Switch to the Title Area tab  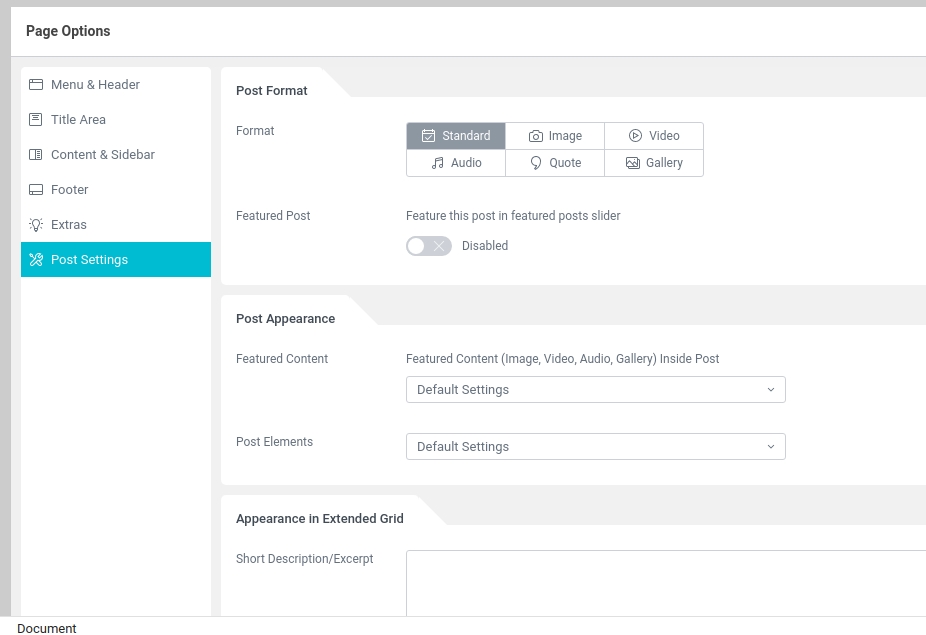tap(78, 120)
